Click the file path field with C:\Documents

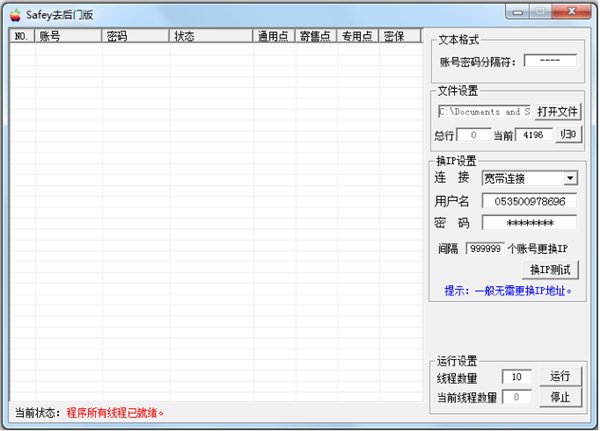484,112
